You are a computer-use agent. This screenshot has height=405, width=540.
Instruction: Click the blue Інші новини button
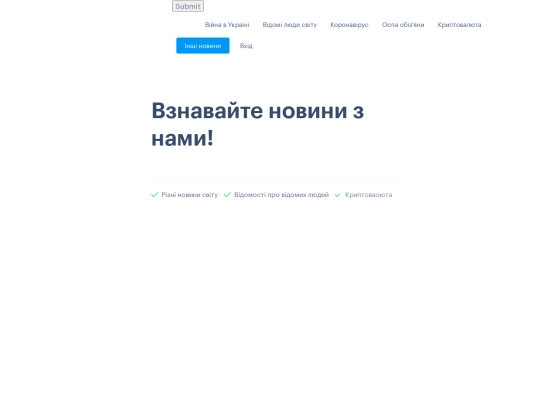click(x=203, y=45)
